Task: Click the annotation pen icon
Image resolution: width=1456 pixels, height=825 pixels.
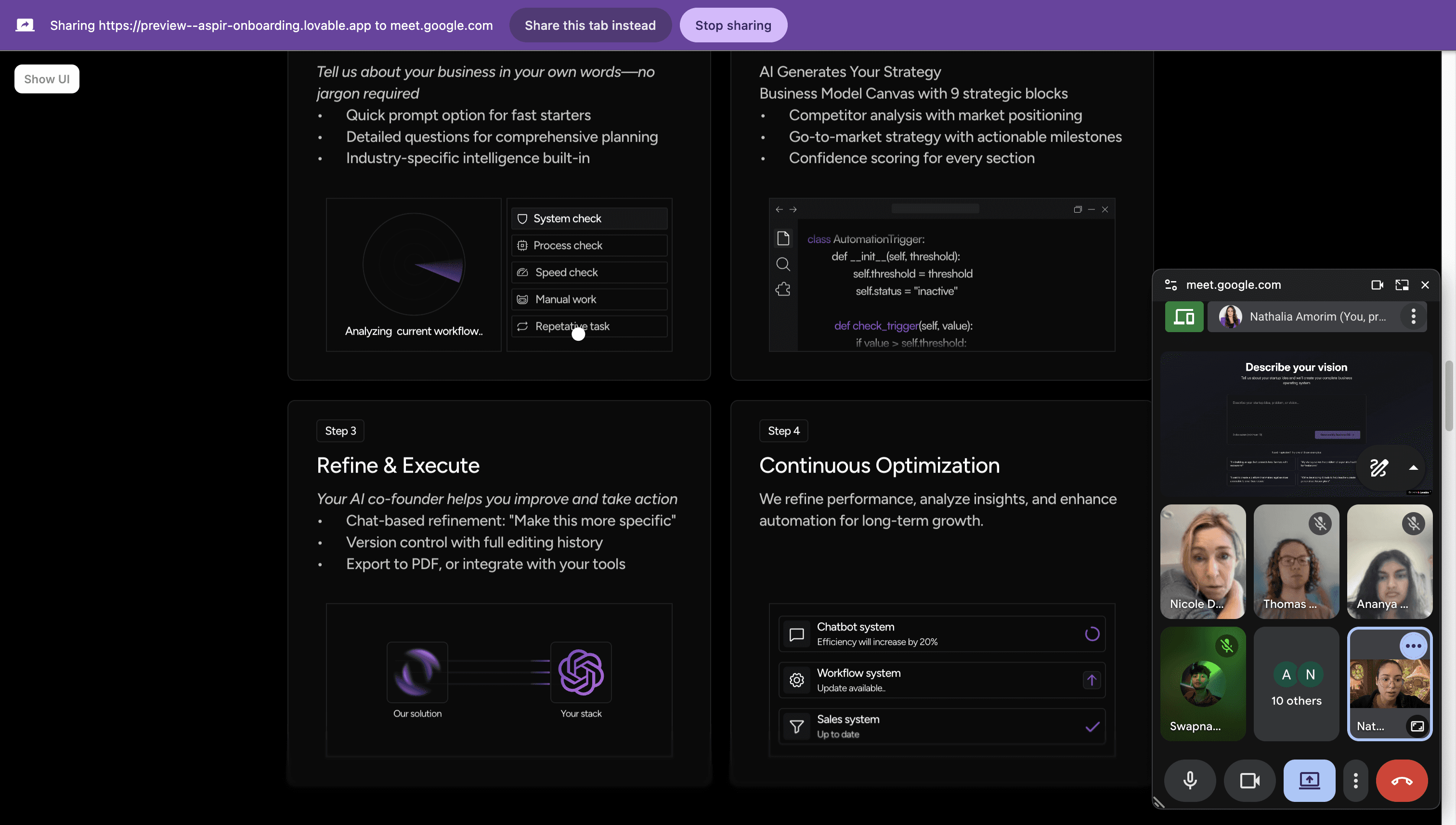Action: (1378, 467)
